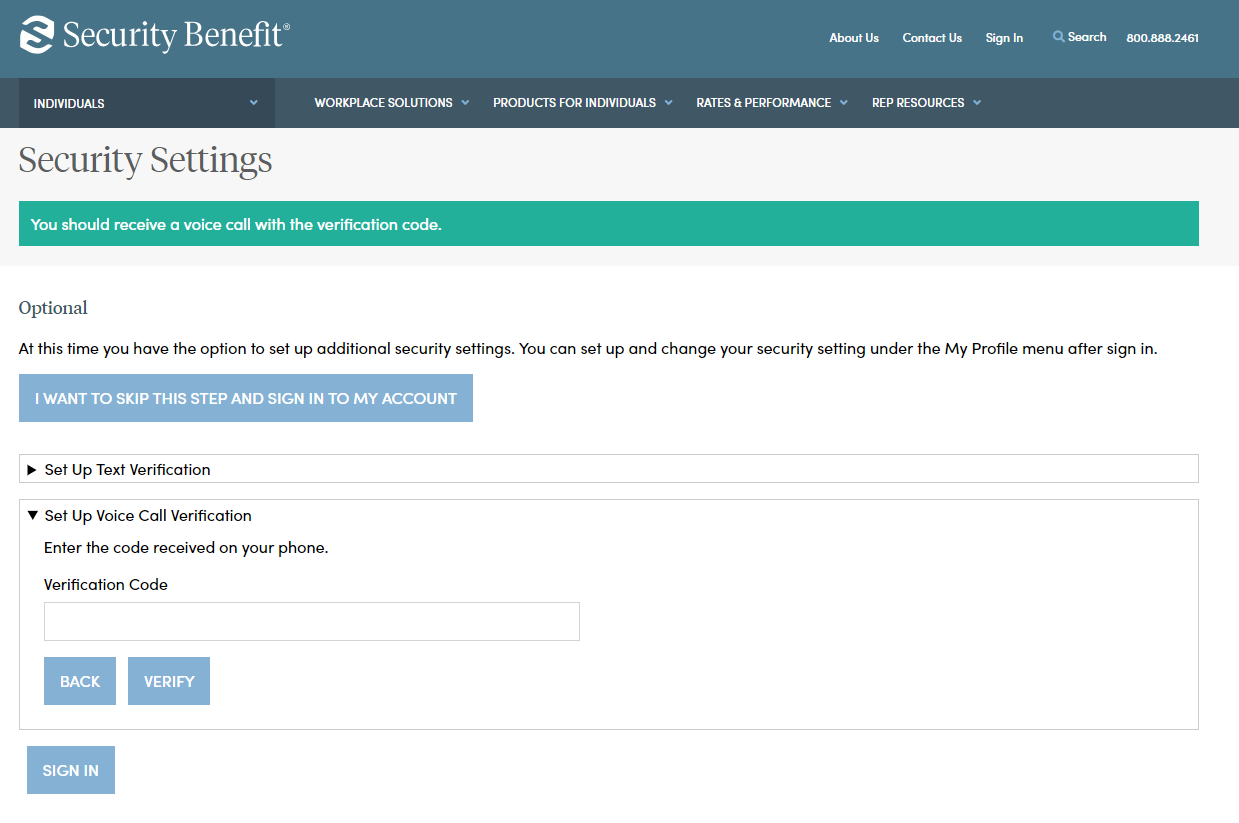
Task: Click the SIGN IN button at bottom
Action: click(x=71, y=770)
